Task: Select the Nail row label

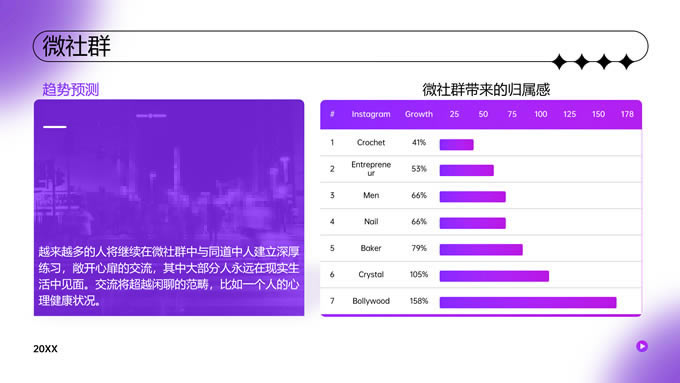Action: (371, 222)
